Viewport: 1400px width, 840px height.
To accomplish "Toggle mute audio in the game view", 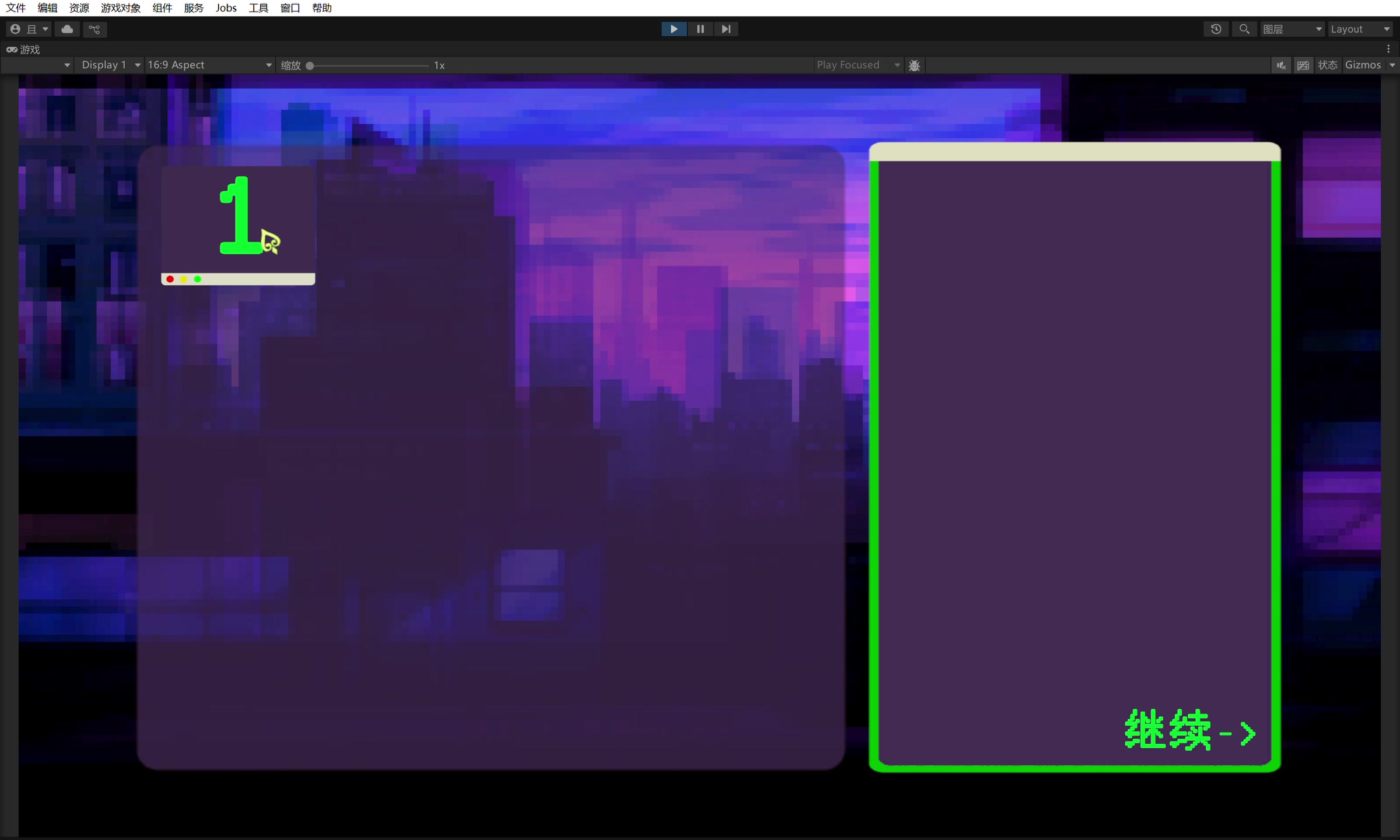I will pyautogui.click(x=1281, y=65).
